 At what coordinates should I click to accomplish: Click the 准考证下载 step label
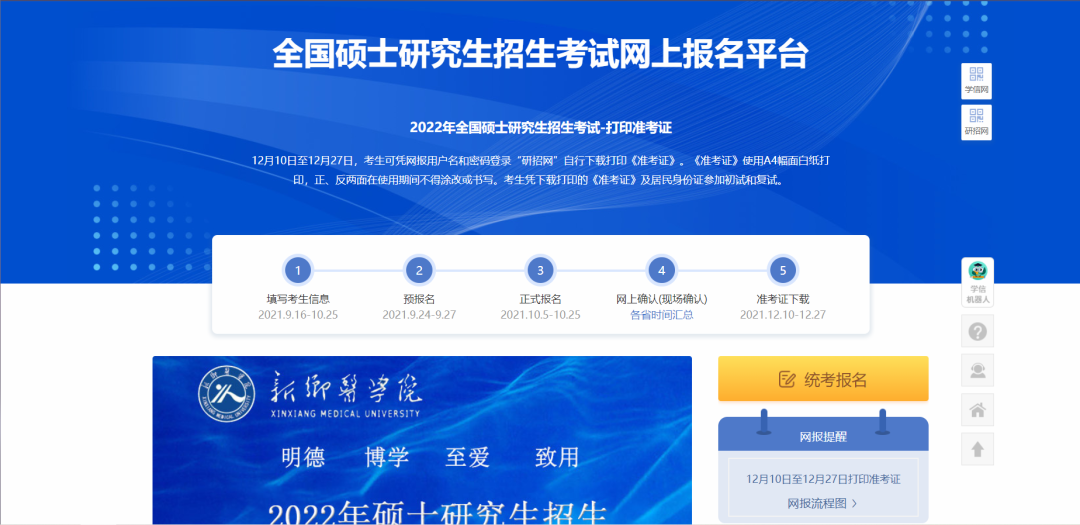coord(782,299)
